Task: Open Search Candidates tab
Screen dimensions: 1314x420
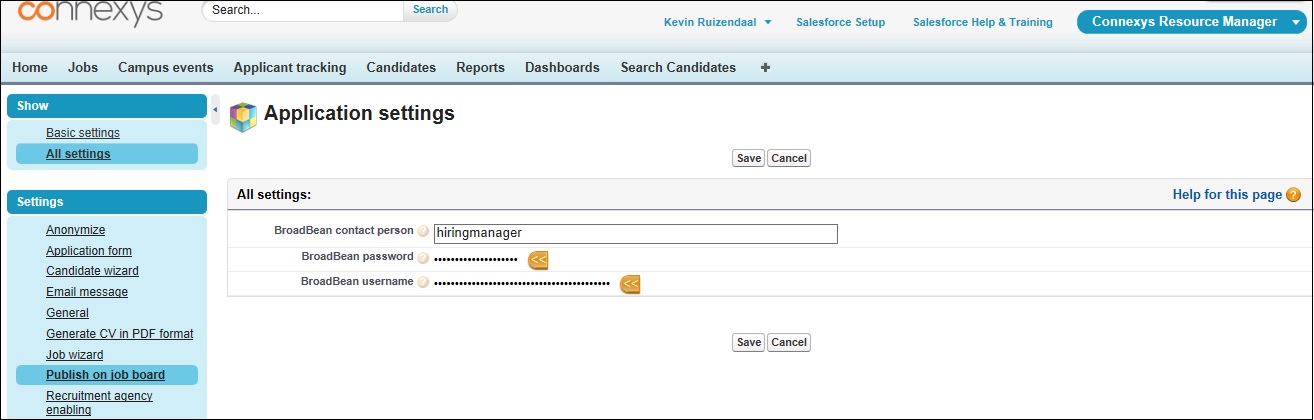Action: 678,67
